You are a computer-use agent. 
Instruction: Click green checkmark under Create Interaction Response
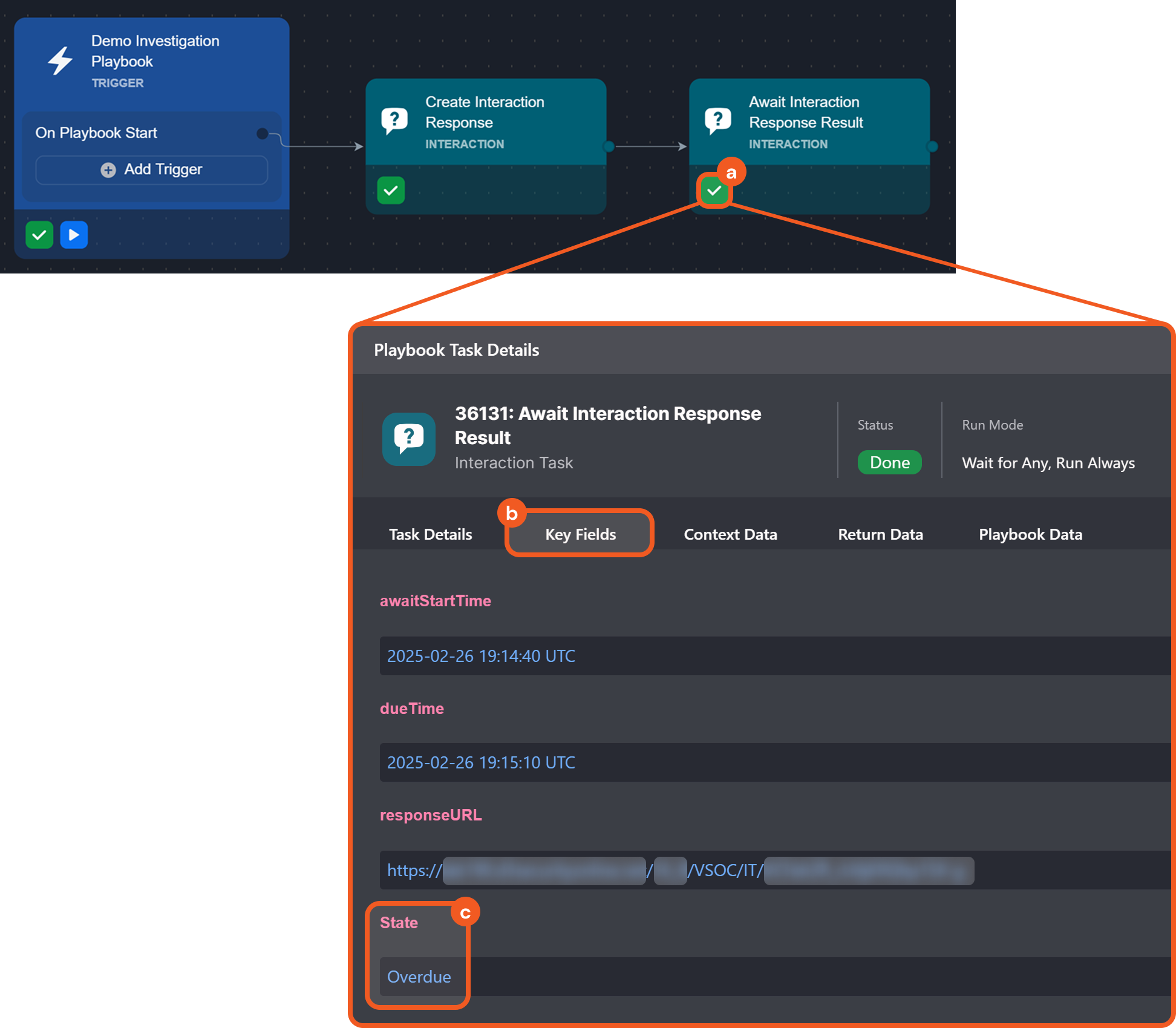pyautogui.click(x=391, y=191)
